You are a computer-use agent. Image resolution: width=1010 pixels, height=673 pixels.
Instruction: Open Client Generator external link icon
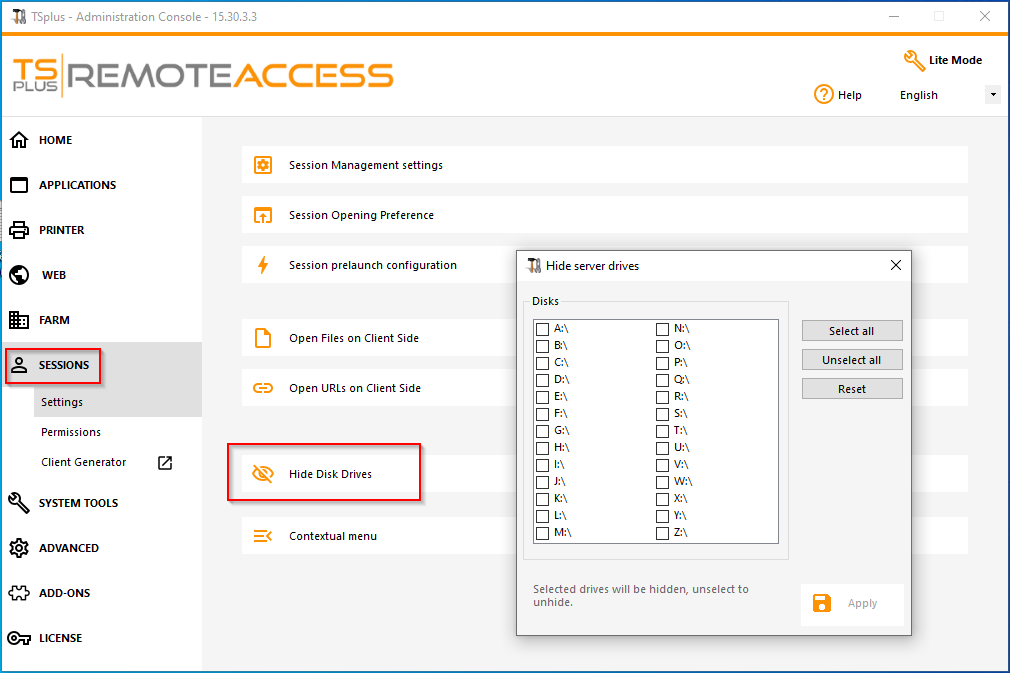click(x=165, y=462)
